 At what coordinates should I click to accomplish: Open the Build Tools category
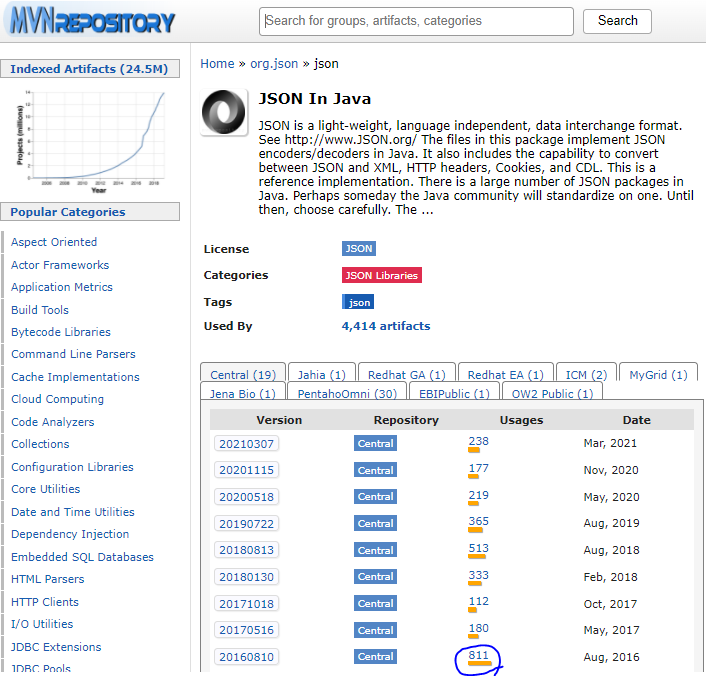pos(40,310)
